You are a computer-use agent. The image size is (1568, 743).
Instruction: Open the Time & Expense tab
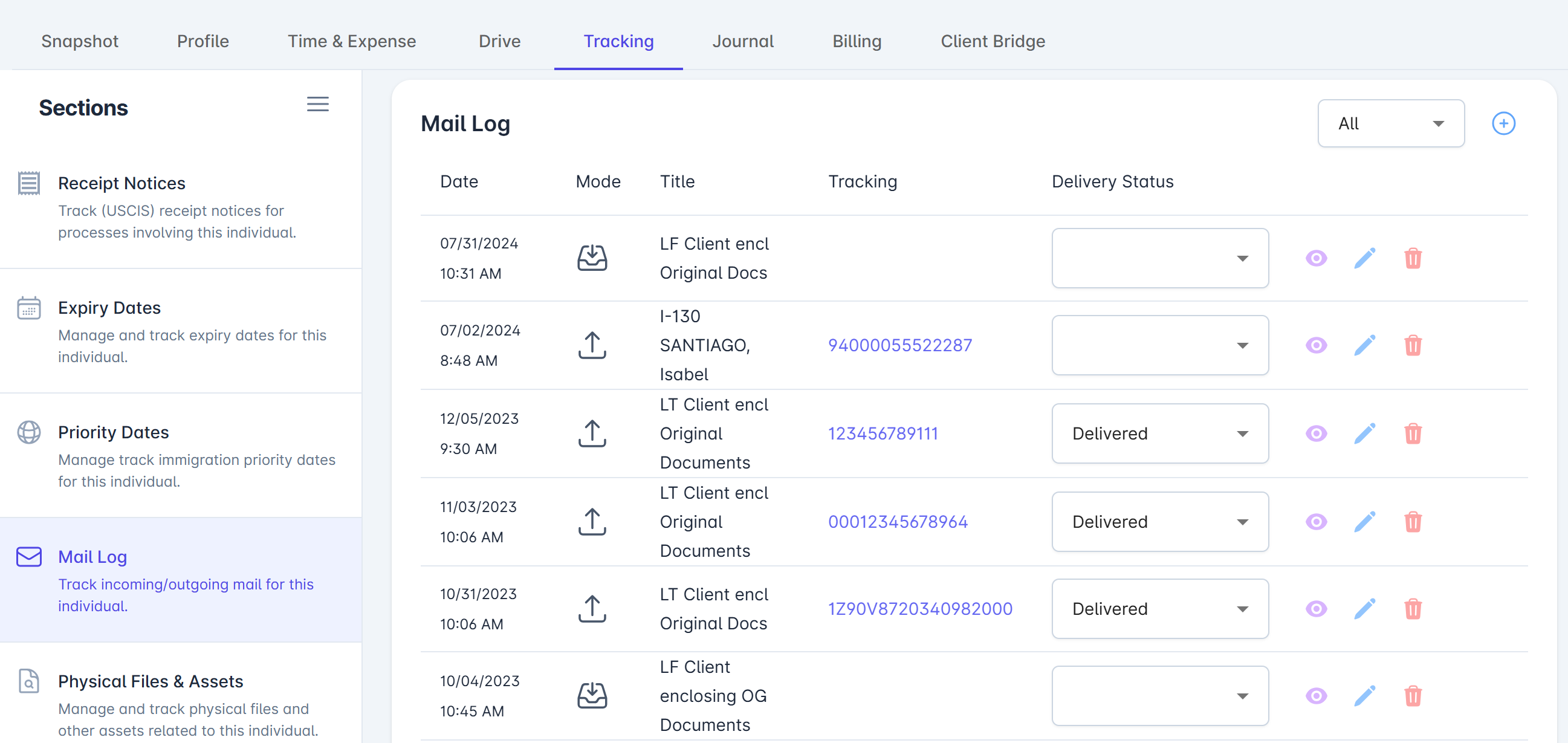[x=352, y=42]
